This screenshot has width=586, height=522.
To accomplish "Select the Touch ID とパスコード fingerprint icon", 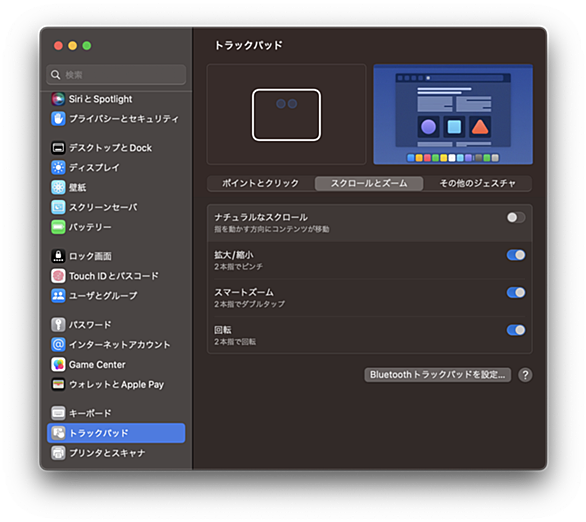I will [x=58, y=276].
